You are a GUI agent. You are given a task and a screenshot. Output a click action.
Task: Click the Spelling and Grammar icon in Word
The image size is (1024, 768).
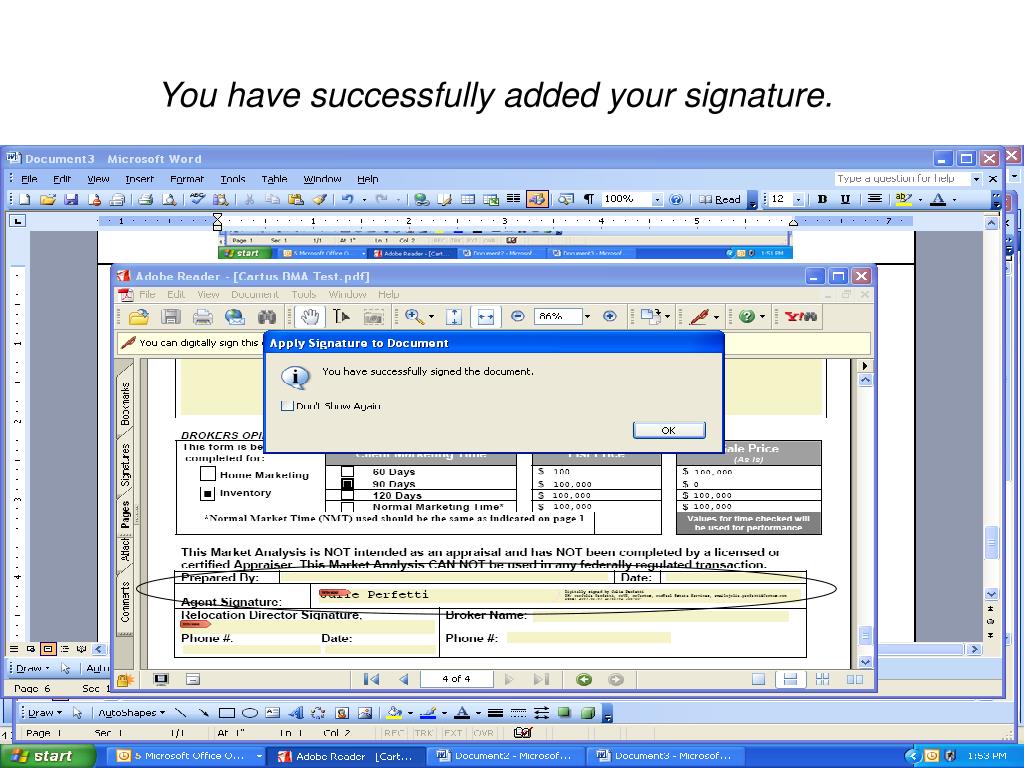pyautogui.click(x=197, y=199)
